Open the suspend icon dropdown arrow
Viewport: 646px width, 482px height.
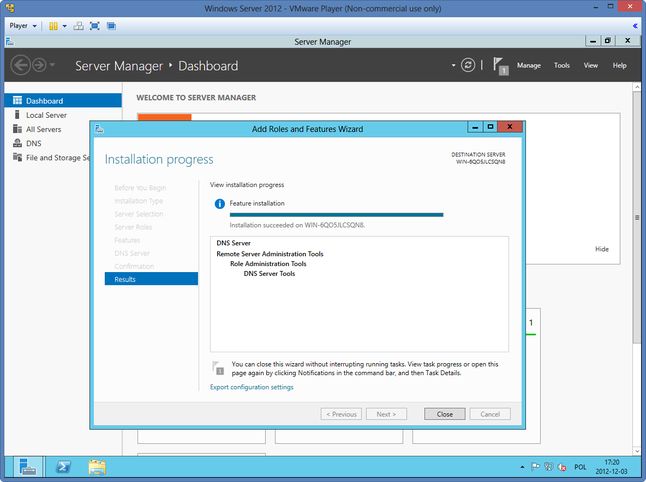[65, 26]
